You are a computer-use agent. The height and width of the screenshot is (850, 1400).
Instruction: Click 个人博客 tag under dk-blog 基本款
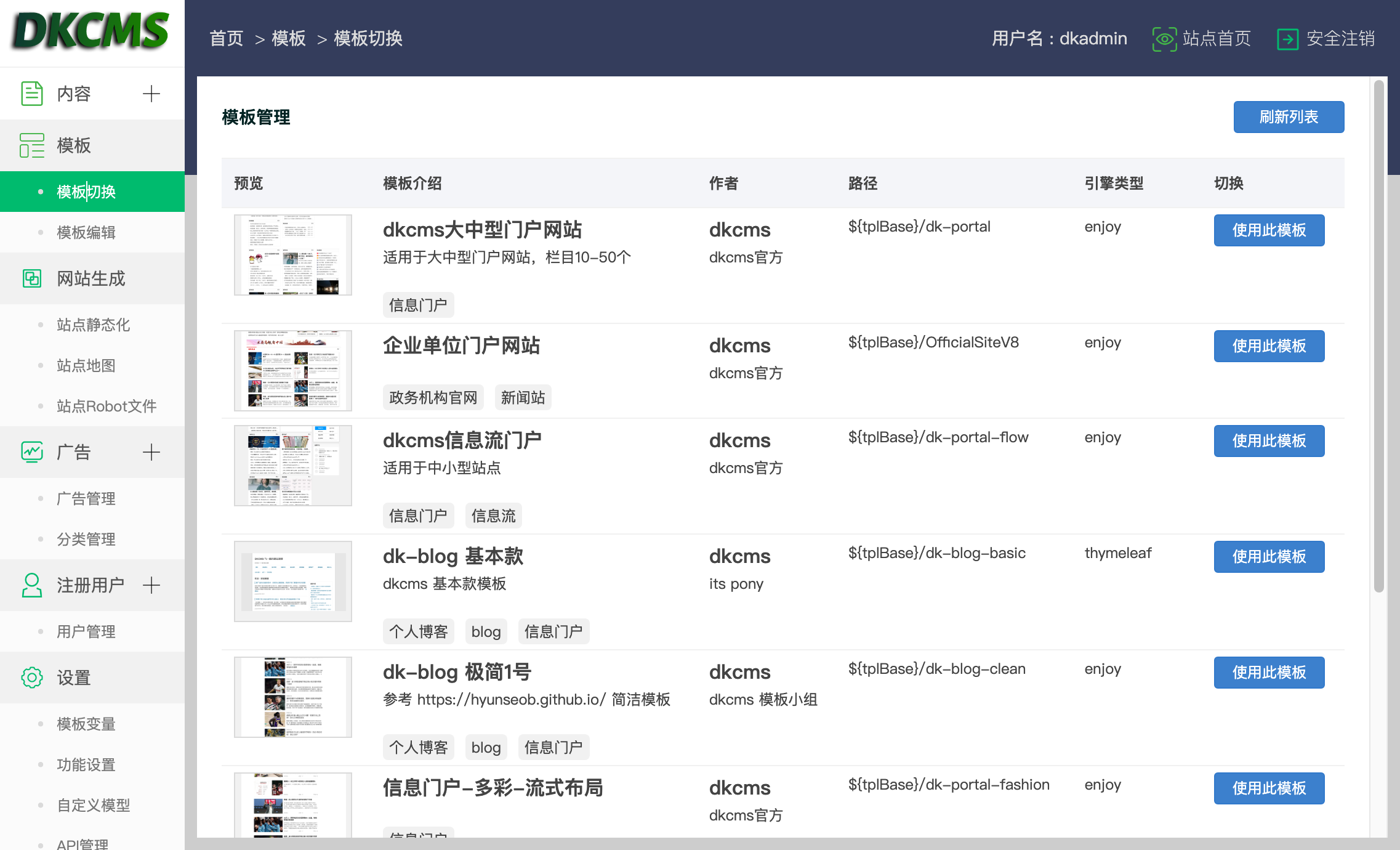tap(419, 632)
